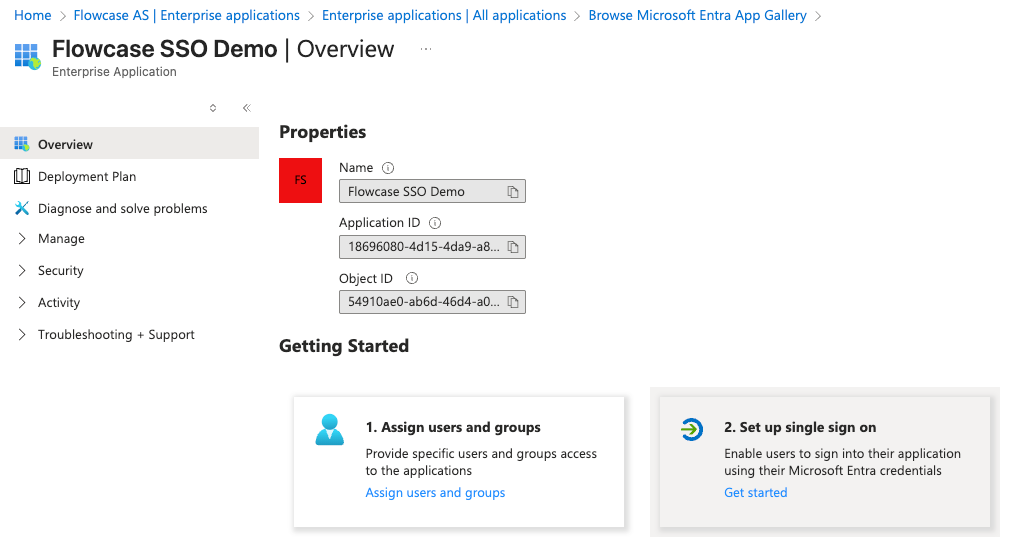Click the single sign on arrow icon
The image size is (1018, 550).
tap(691, 429)
